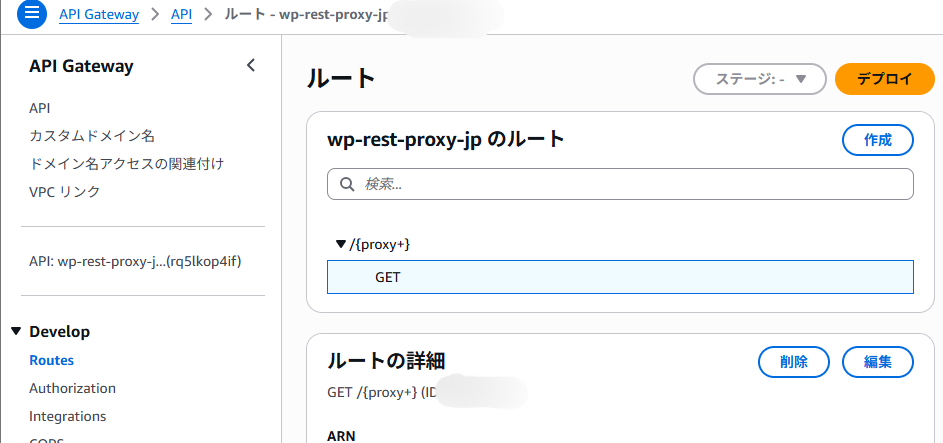Open Authorization under Develop
Image resolution: width=943 pixels, height=443 pixels.
click(72, 388)
